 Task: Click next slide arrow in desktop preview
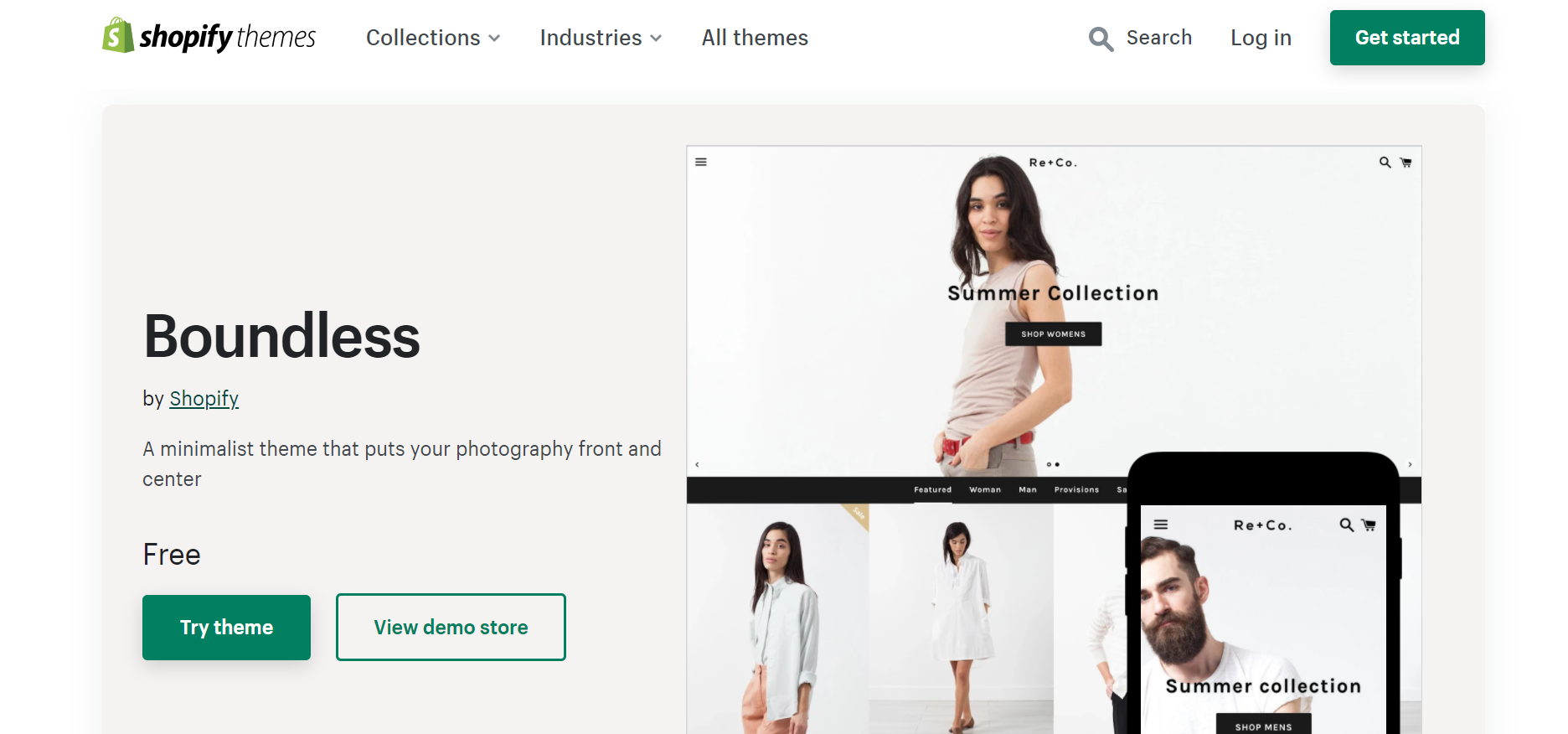click(1411, 464)
